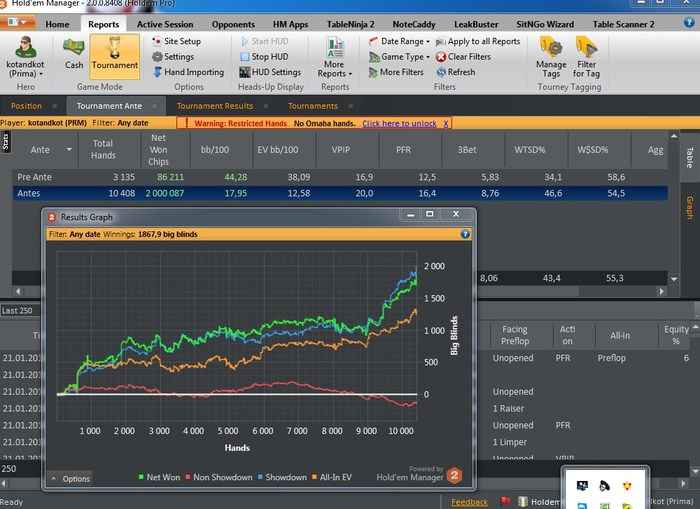Switch to the Table side tab
Viewport: 700px width, 509px height.
coord(690,158)
